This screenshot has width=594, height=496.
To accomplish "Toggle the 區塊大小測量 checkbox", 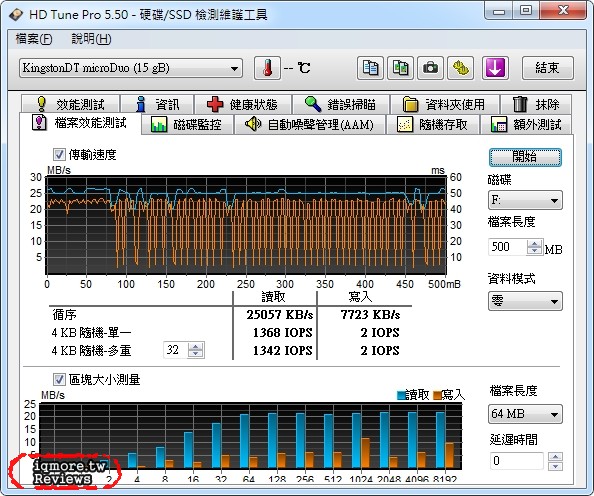I will (x=59, y=379).
